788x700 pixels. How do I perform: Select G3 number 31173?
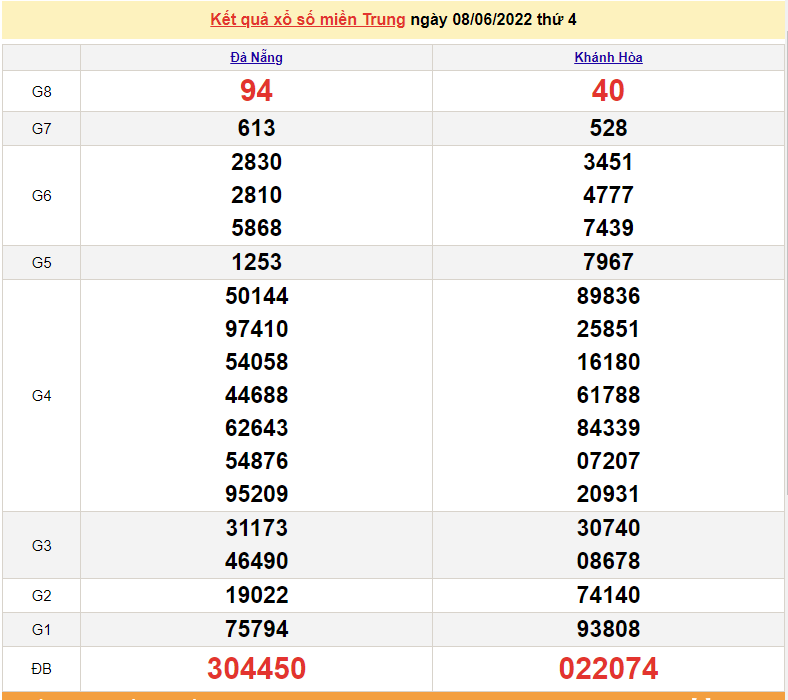tap(256, 528)
